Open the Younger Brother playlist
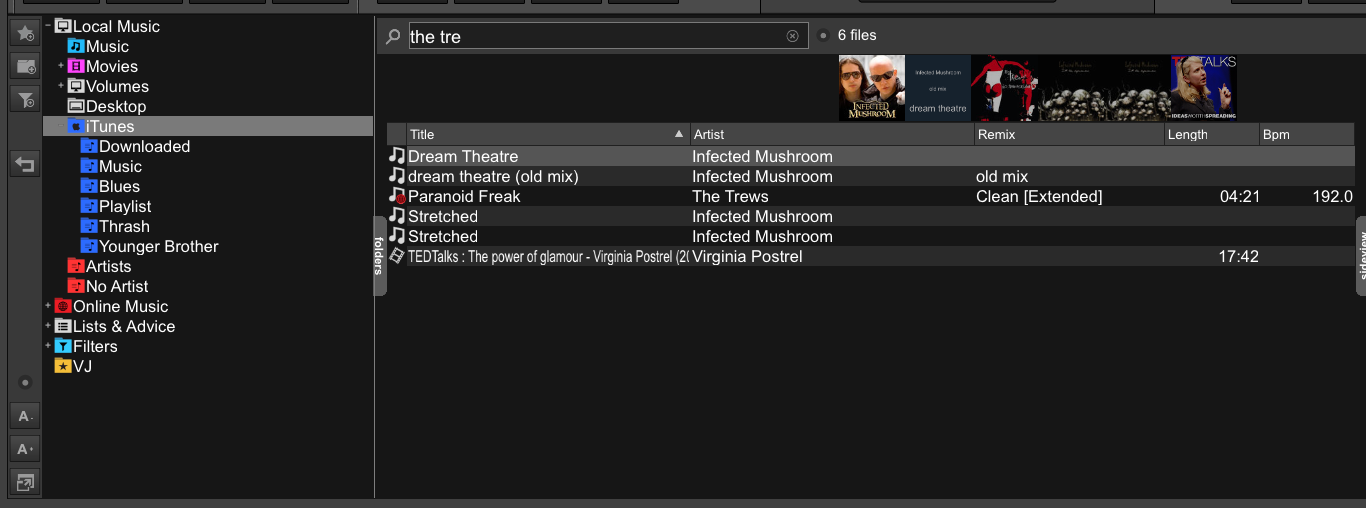This screenshot has height=508, width=1366. [x=149, y=246]
